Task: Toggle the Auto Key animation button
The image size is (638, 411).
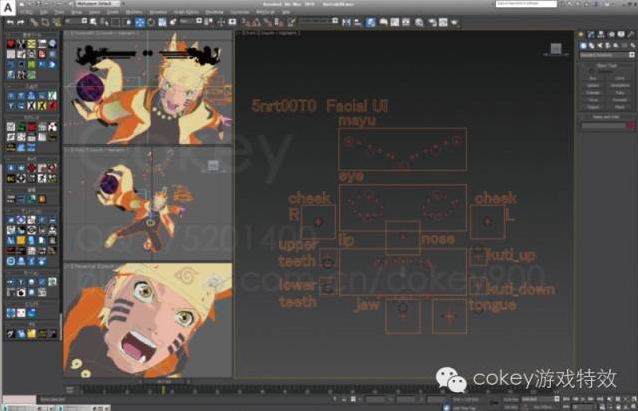Action: click(x=506, y=395)
